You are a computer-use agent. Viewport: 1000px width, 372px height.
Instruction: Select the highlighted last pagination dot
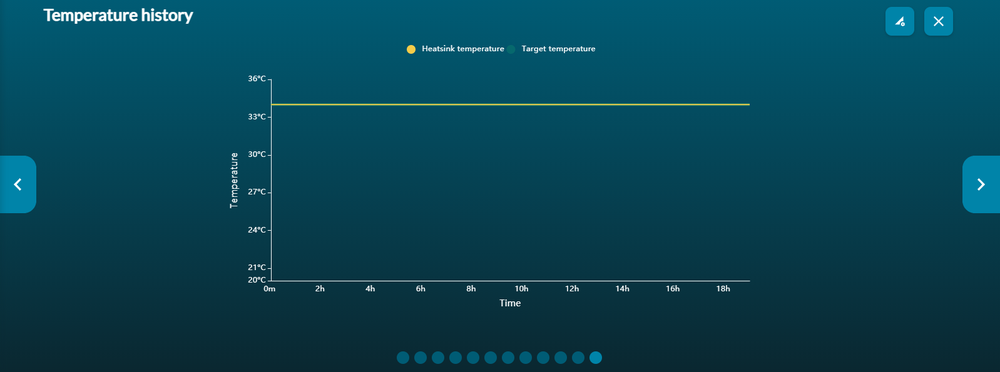pos(596,357)
